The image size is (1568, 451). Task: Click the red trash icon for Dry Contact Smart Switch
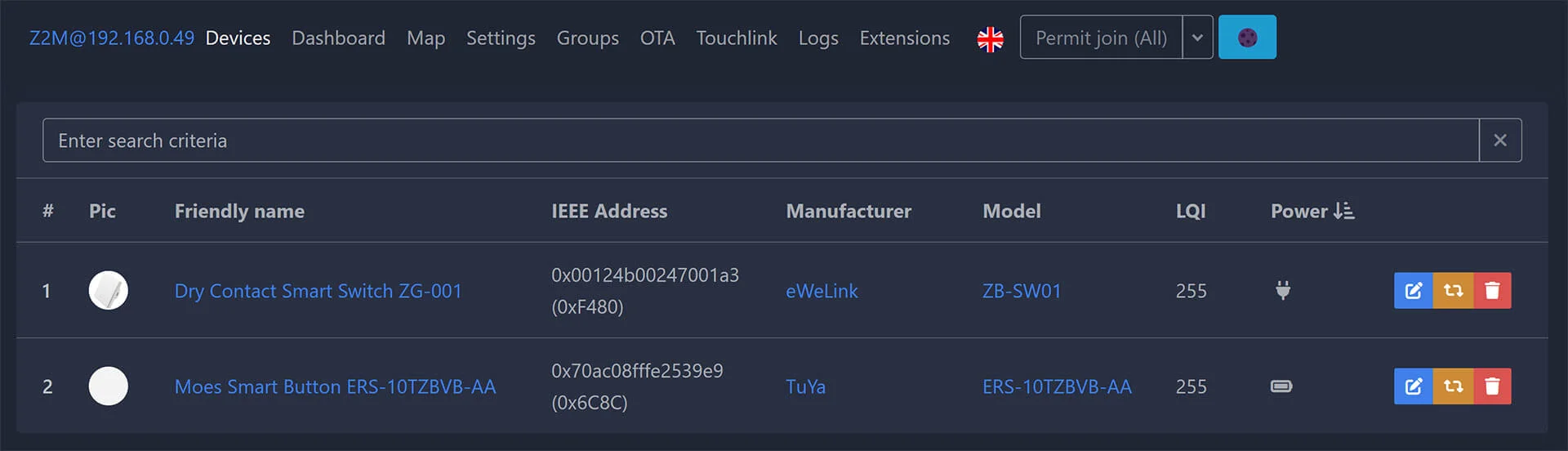[1492, 291]
